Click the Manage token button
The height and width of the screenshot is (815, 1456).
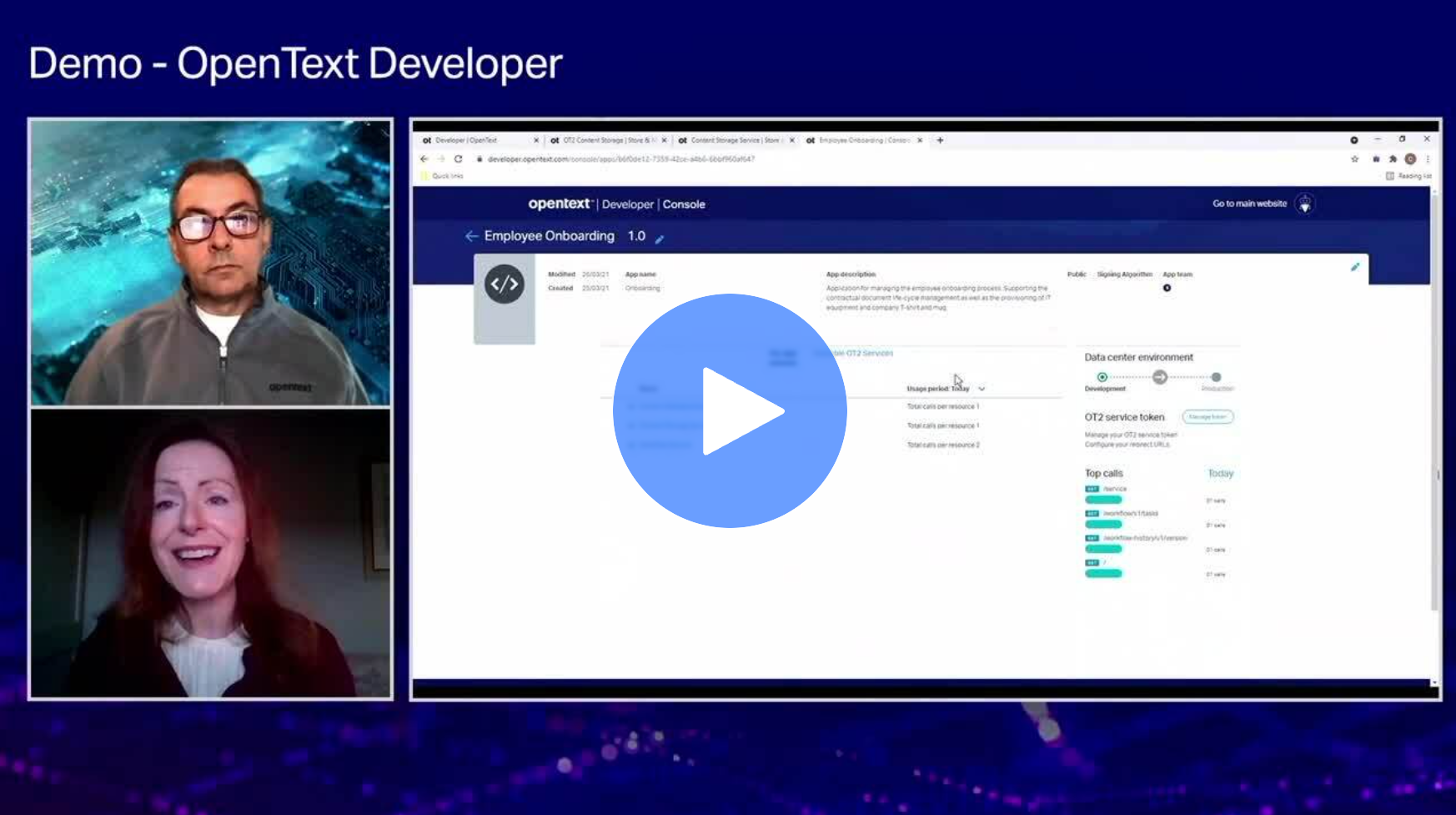click(x=1207, y=417)
